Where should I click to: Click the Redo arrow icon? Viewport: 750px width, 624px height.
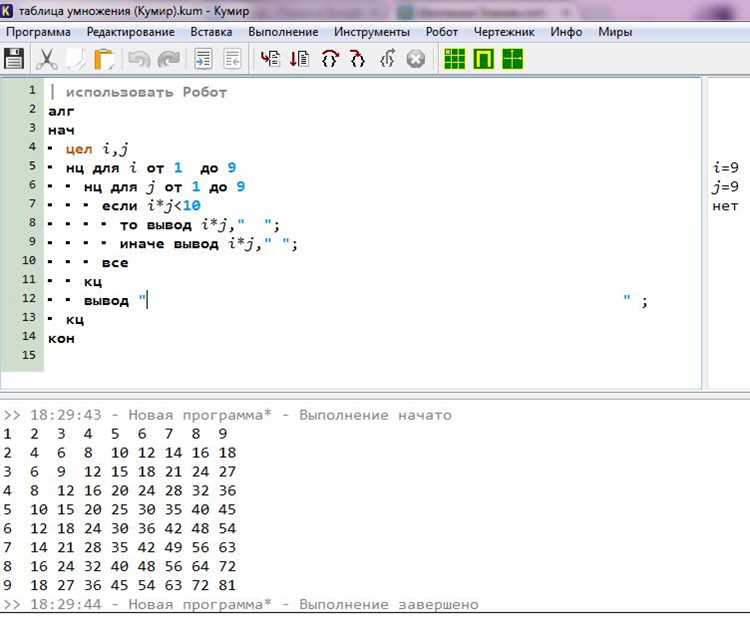tap(168, 59)
